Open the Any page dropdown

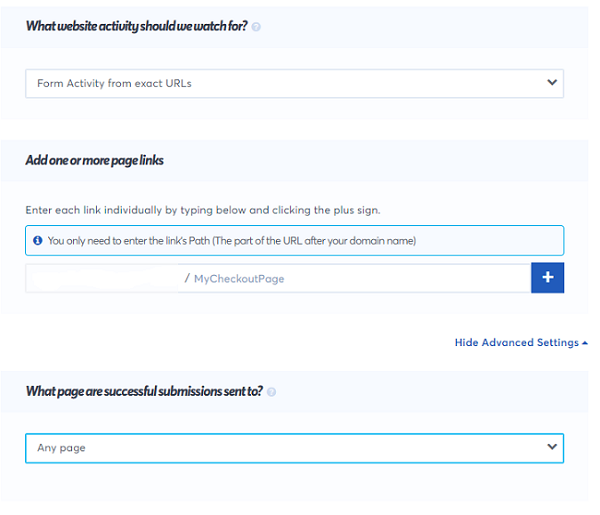[x=294, y=448]
